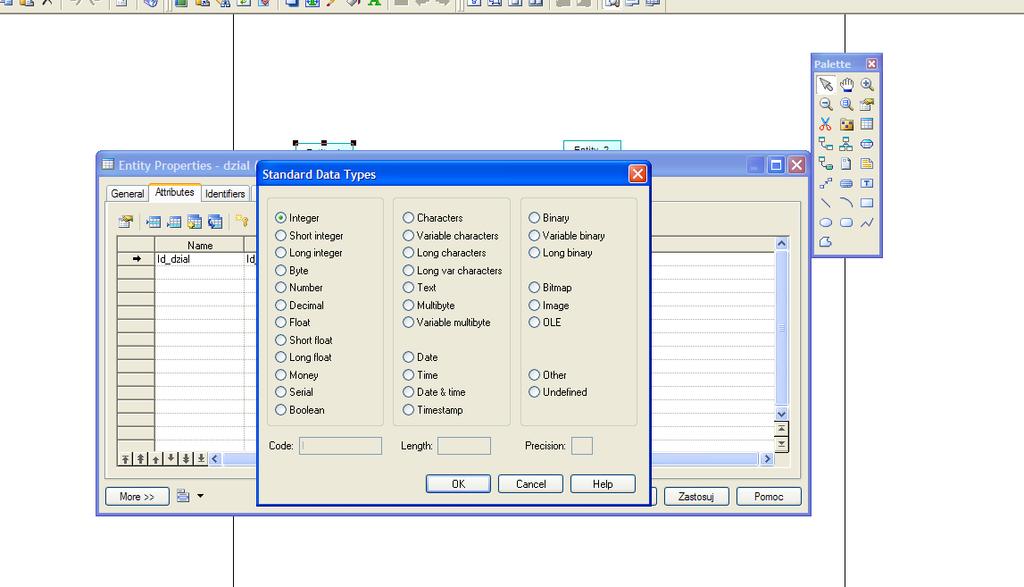
Task: Select the Integer radio button
Action: [x=281, y=217]
